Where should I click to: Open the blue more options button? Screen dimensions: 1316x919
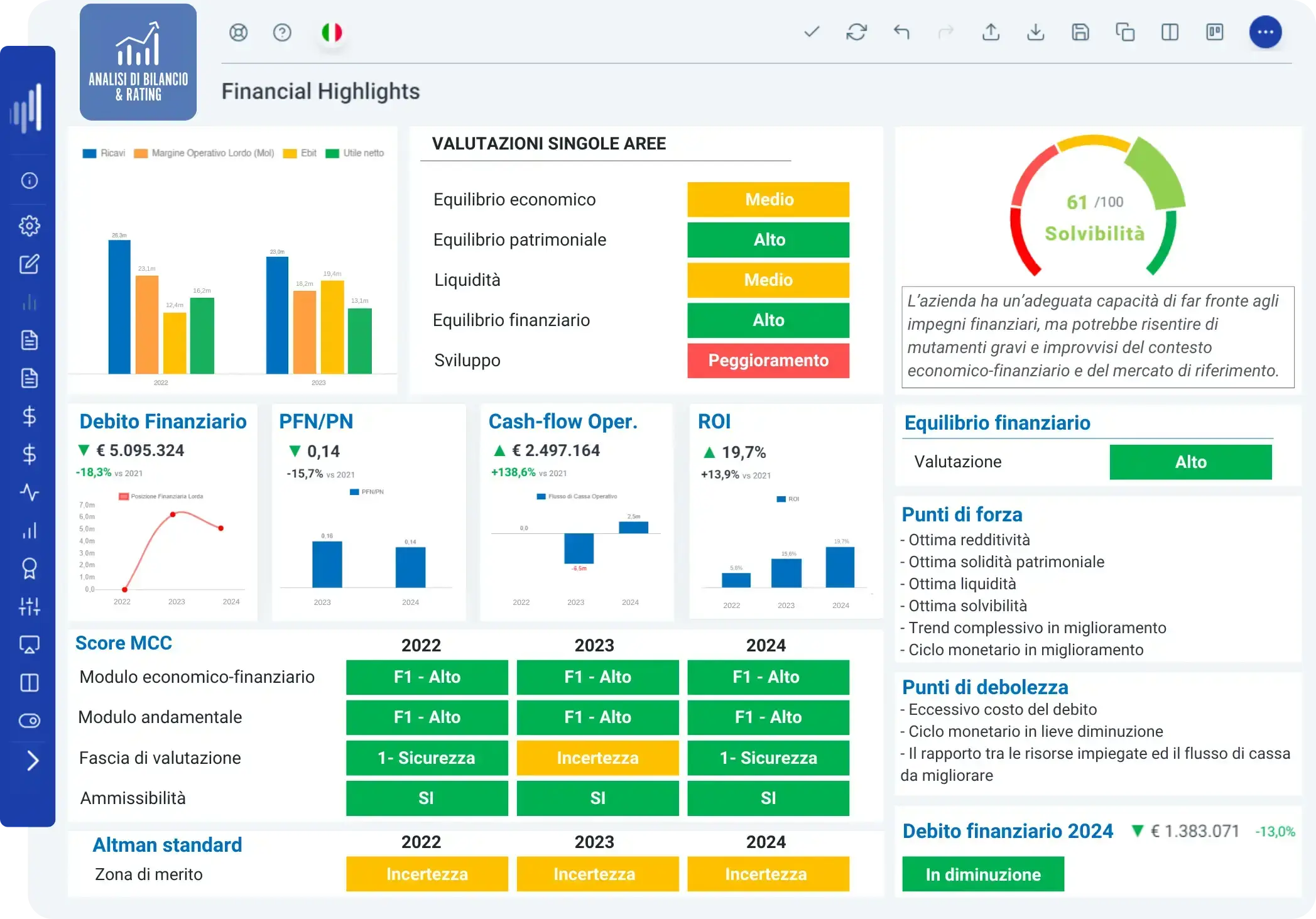point(1265,31)
